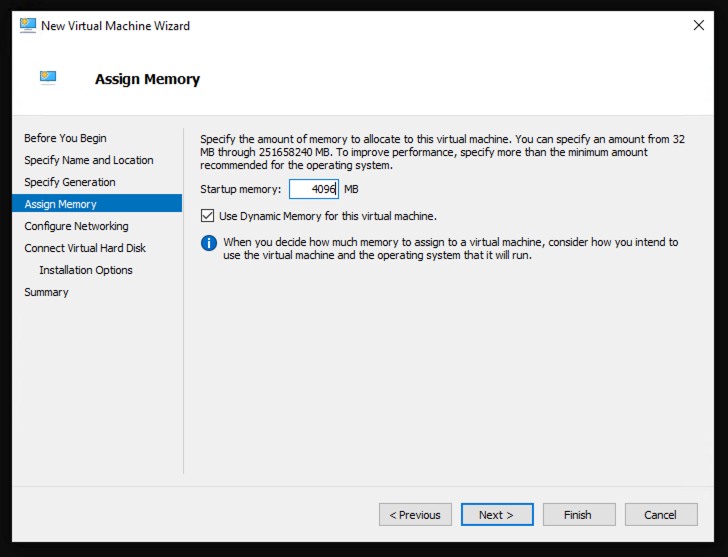Screen dimensions: 728x557
Task: Click the Assign Memory page heading
Action: click(147, 79)
